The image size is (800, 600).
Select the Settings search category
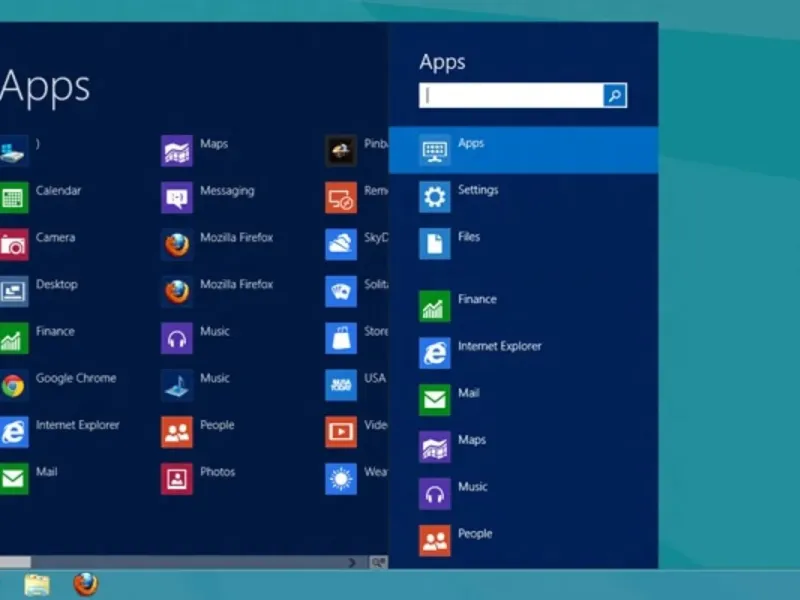(x=523, y=197)
